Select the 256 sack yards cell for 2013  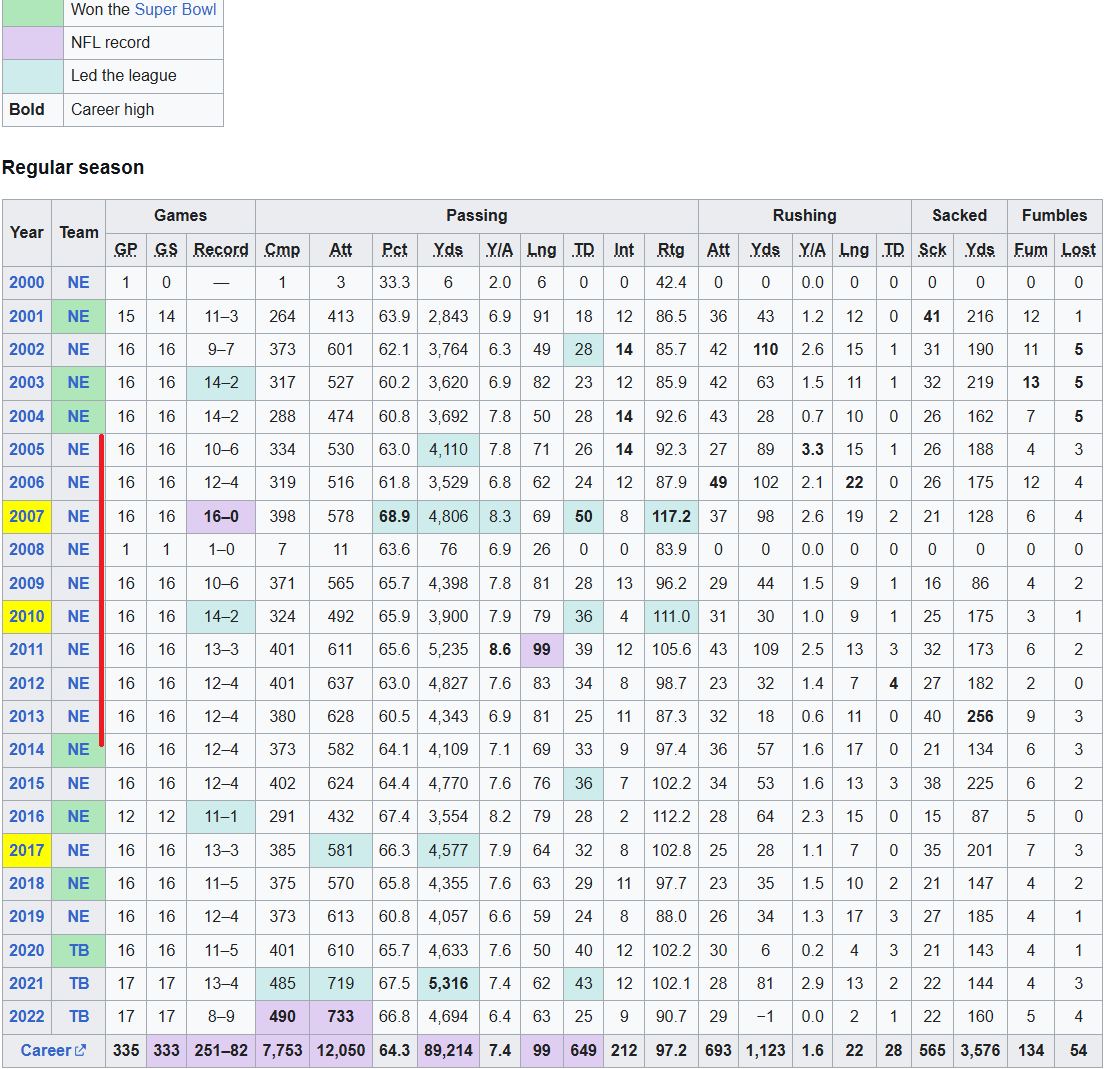(x=980, y=716)
